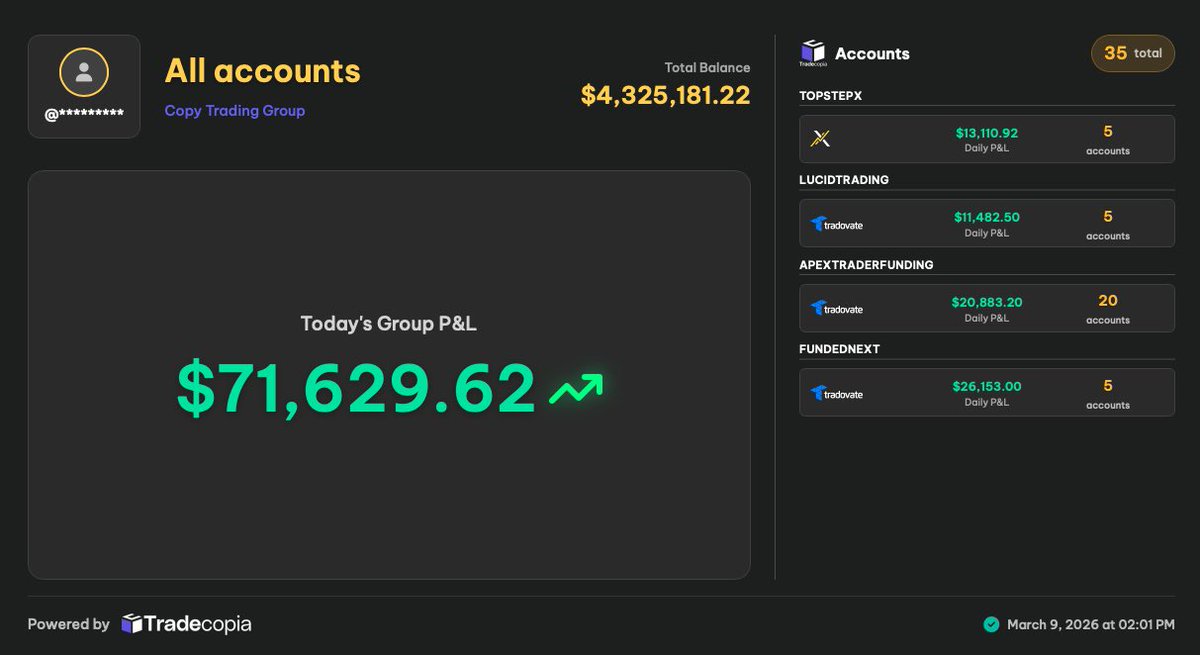Image resolution: width=1200 pixels, height=655 pixels.
Task: Click the $13,110.92 Daily P&L value
Action: pyautogui.click(x=987, y=133)
